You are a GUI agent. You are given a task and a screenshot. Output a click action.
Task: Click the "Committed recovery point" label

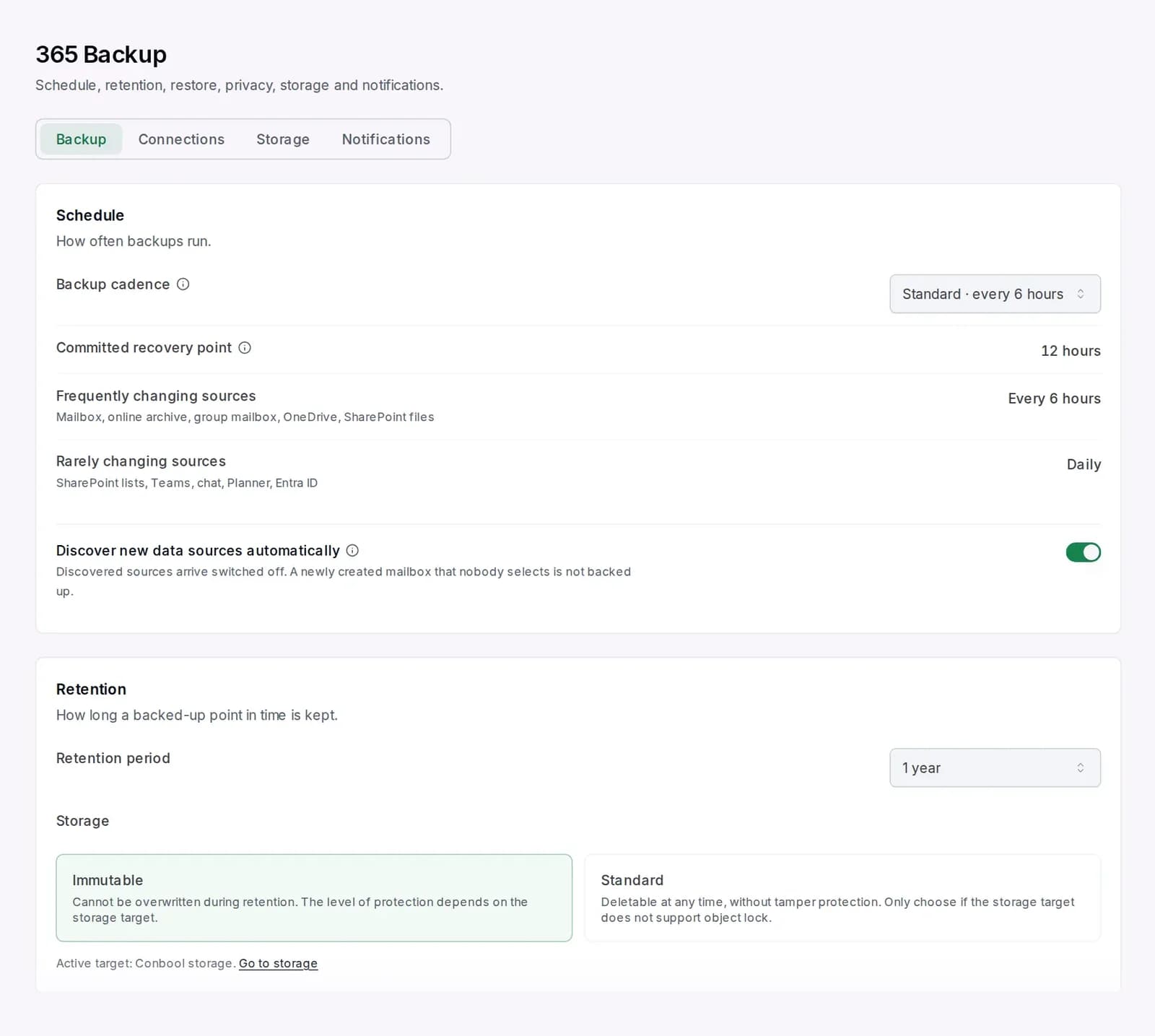tap(144, 348)
